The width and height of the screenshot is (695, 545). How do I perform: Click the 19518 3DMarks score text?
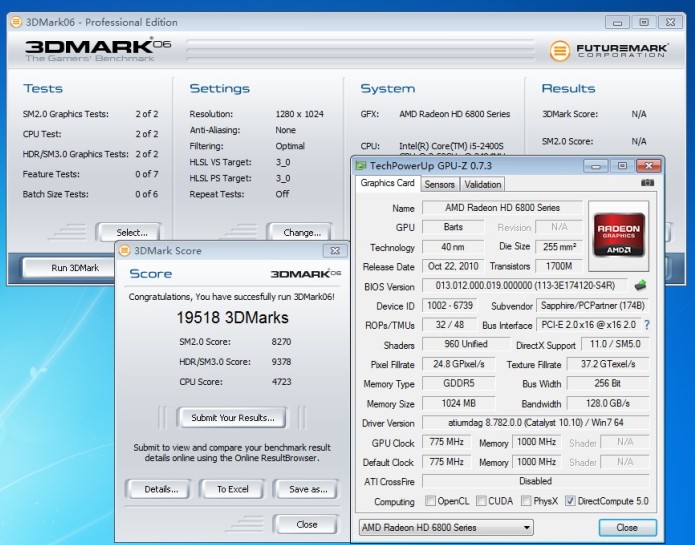click(232, 317)
